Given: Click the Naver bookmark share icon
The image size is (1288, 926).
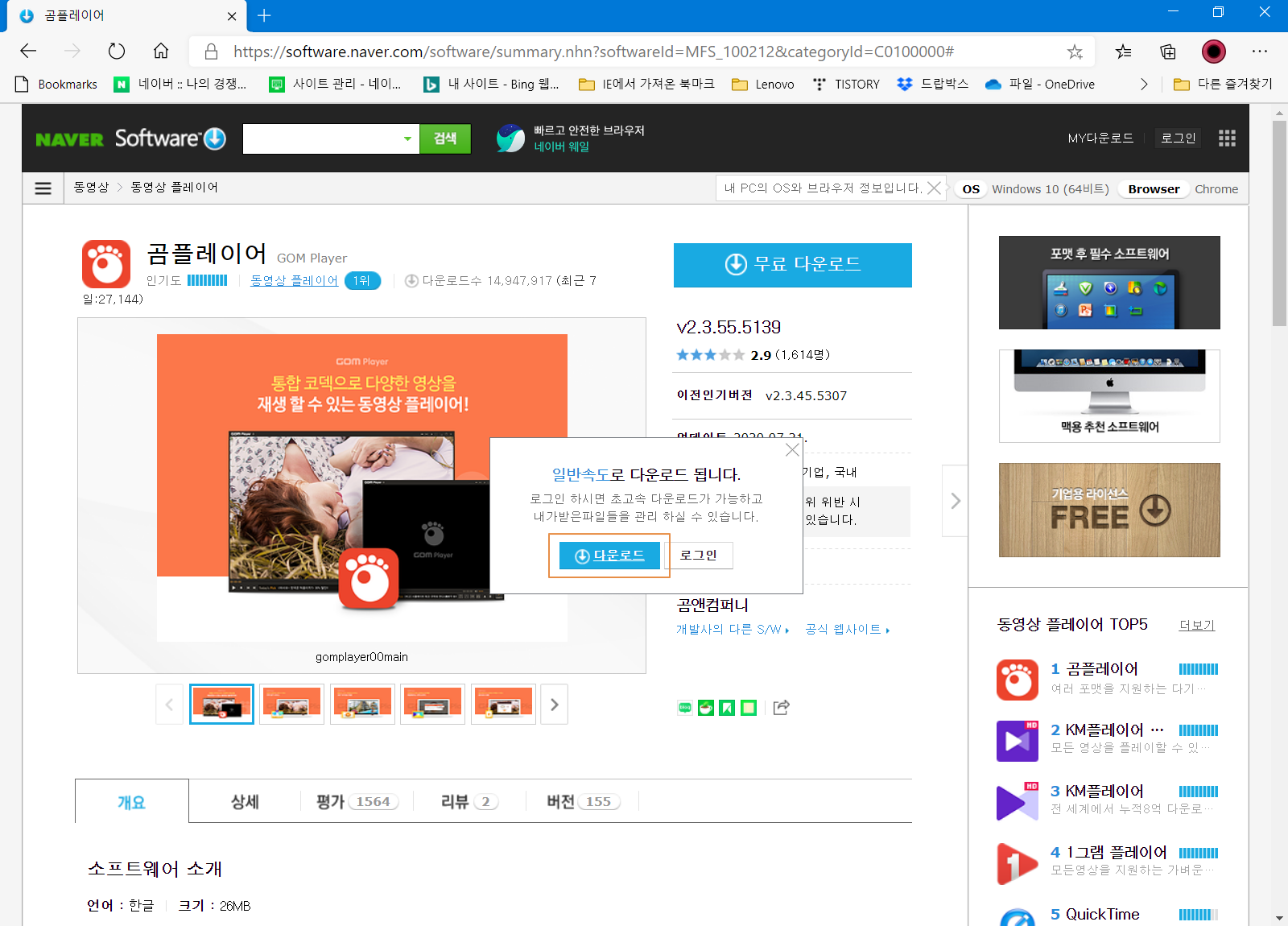Looking at the screenshot, I should [x=727, y=708].
